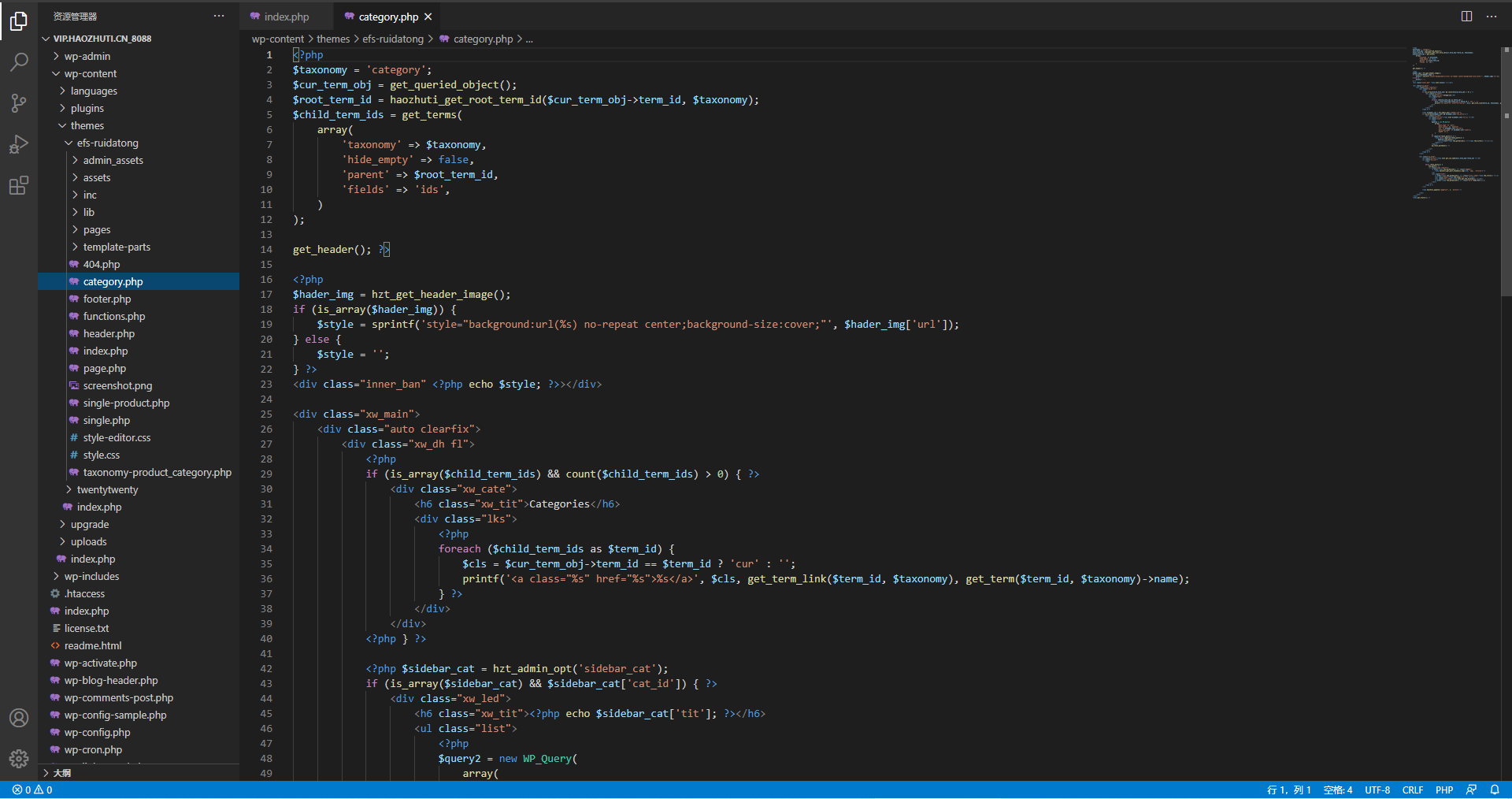Open the Run and Debug view
This screenshot has height=799, width=1512.
[x=19, y=144]
